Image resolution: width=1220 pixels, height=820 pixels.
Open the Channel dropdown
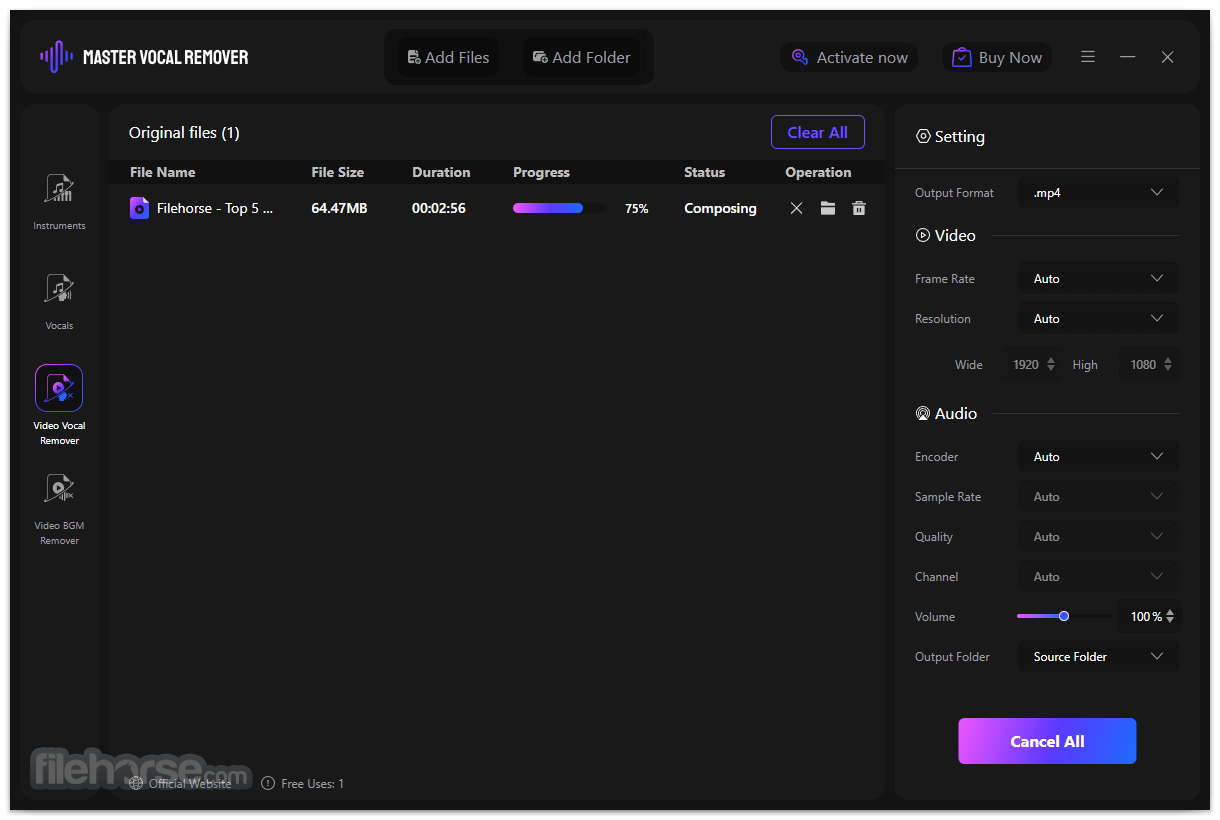pyautogui.click(x=1098, y=576)
